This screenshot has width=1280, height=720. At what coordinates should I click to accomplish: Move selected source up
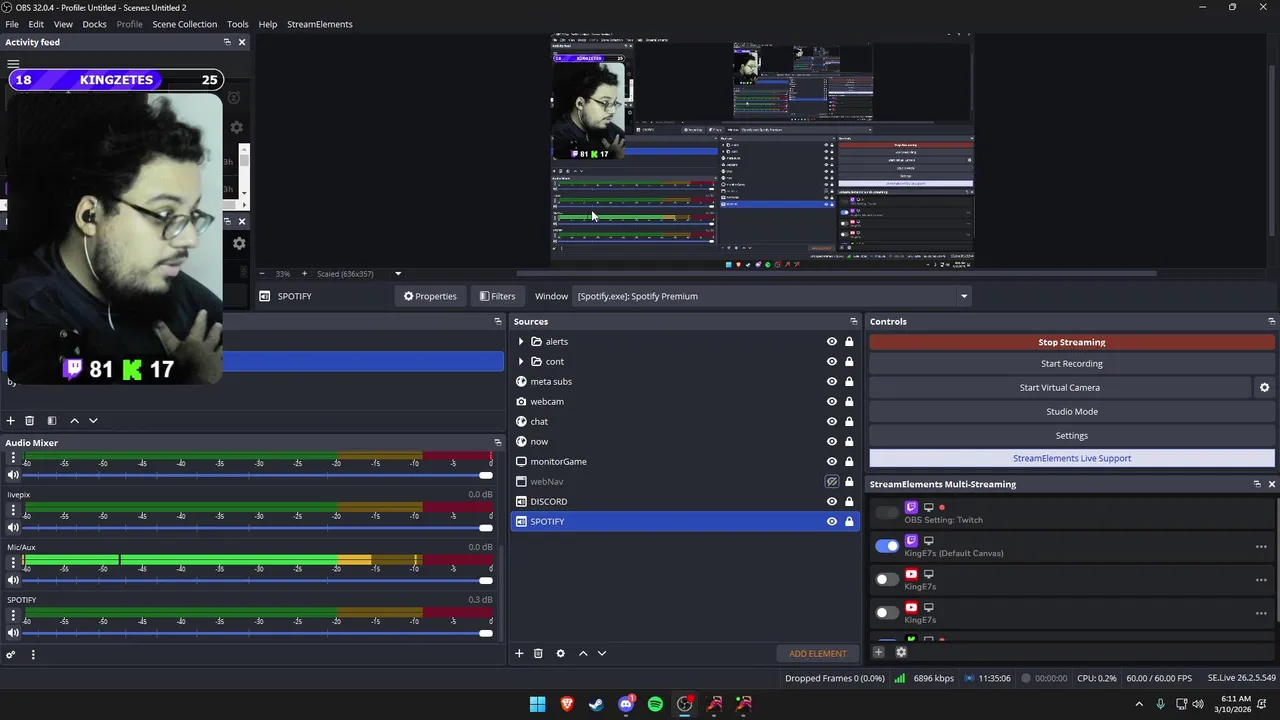pyautogui.click(x=583, y=653)
